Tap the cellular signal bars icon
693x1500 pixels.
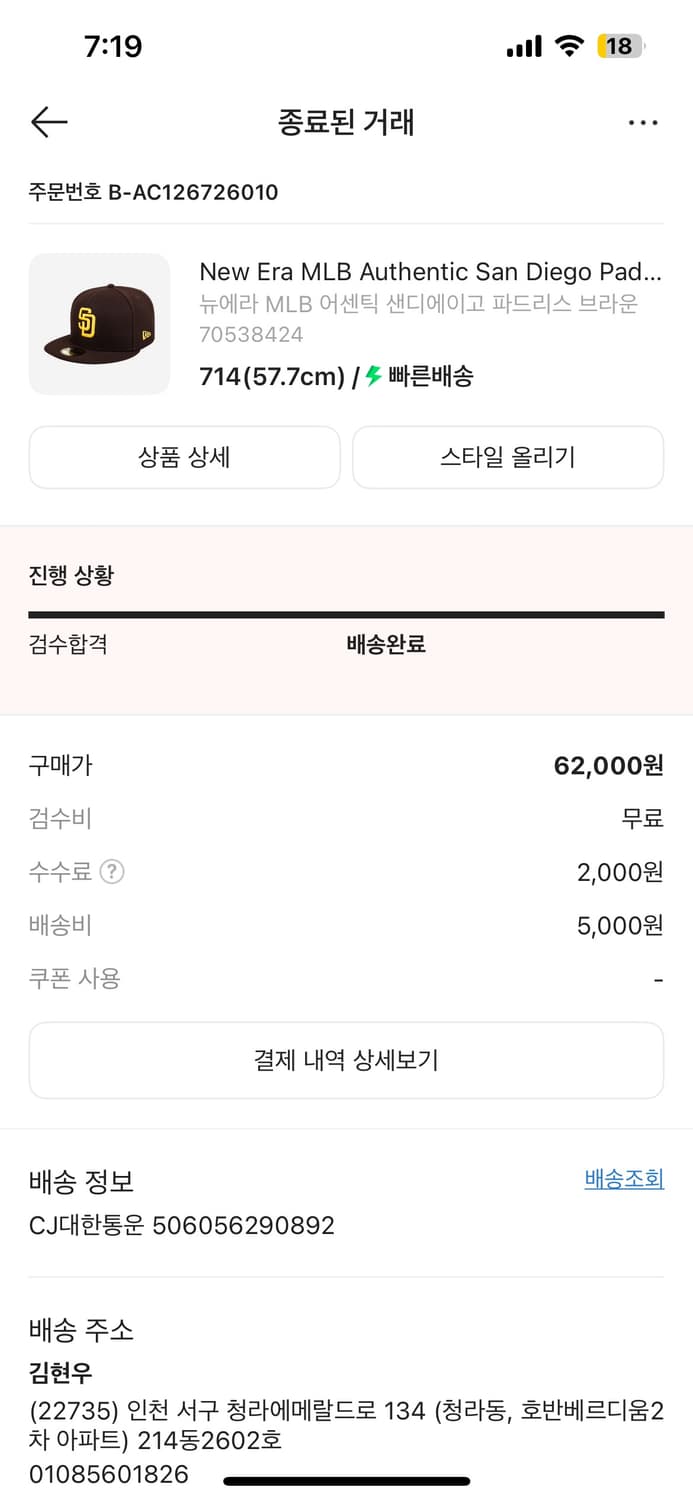tap(524, 46)
